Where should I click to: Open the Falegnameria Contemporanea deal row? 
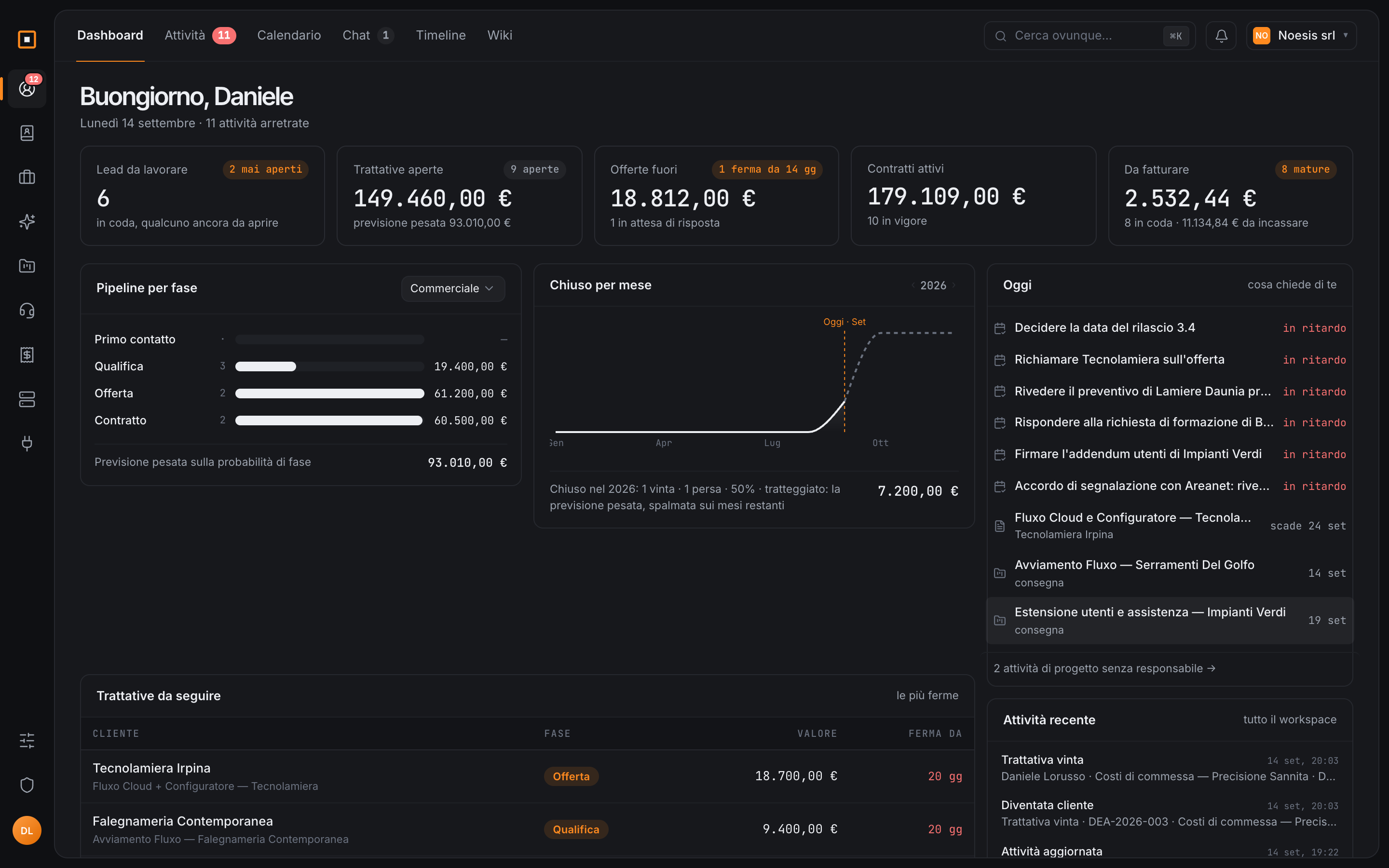pos(528,829)
